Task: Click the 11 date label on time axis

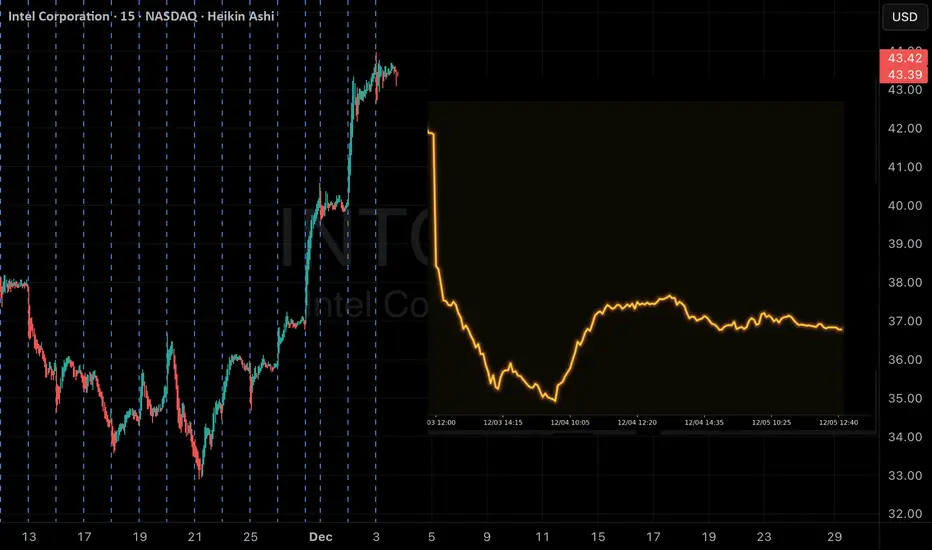Action: pyautogui.click(x=542, y=537)
